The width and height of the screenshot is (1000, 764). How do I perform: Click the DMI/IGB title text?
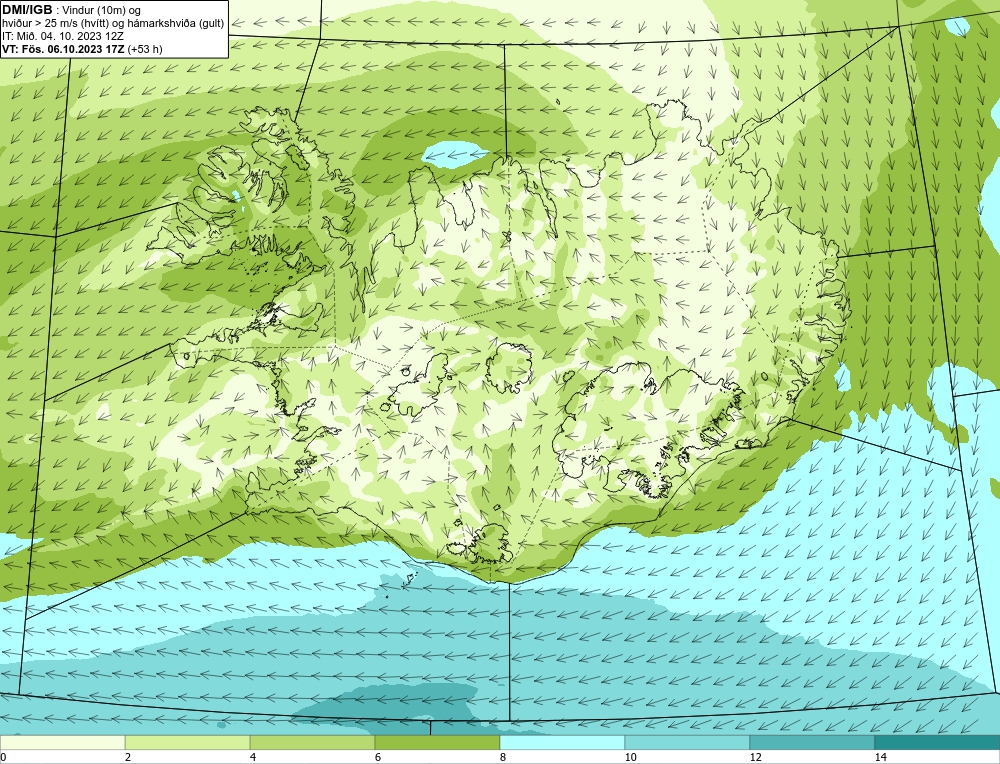(x=27, y=10)
